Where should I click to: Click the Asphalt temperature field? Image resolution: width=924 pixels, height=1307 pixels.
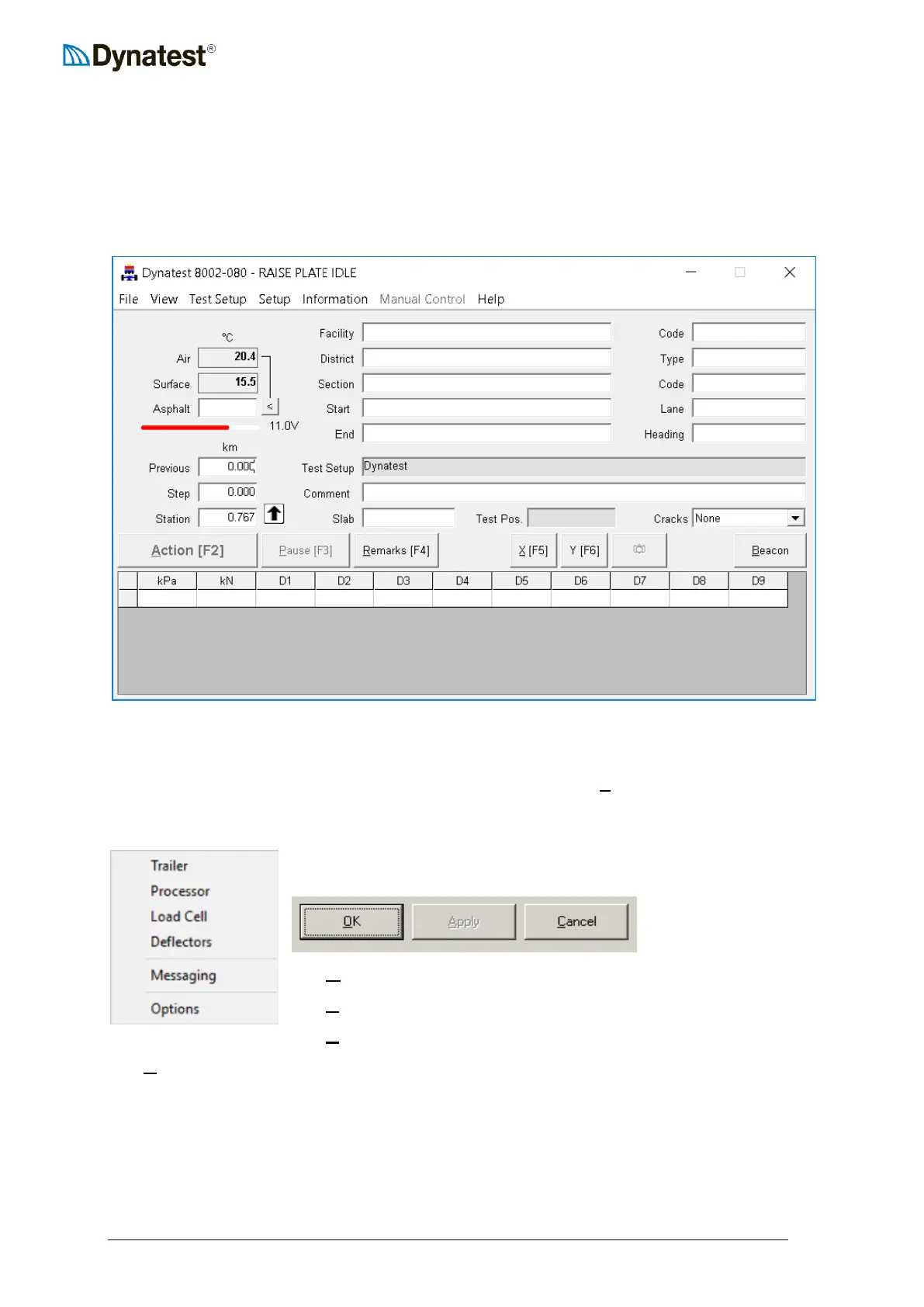(227, 408)
